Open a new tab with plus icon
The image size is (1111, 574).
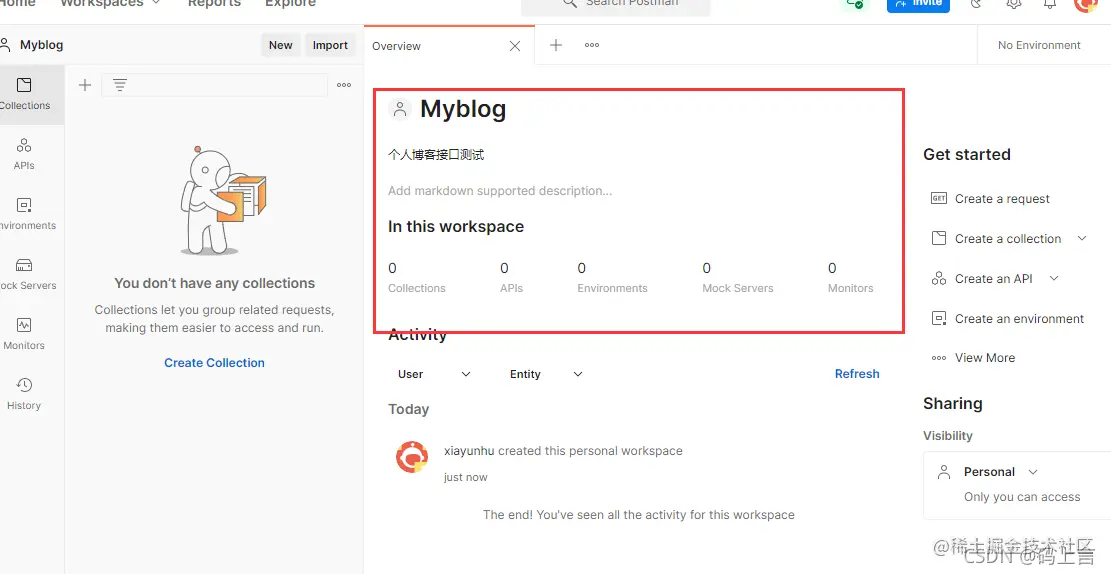point(556,45)
